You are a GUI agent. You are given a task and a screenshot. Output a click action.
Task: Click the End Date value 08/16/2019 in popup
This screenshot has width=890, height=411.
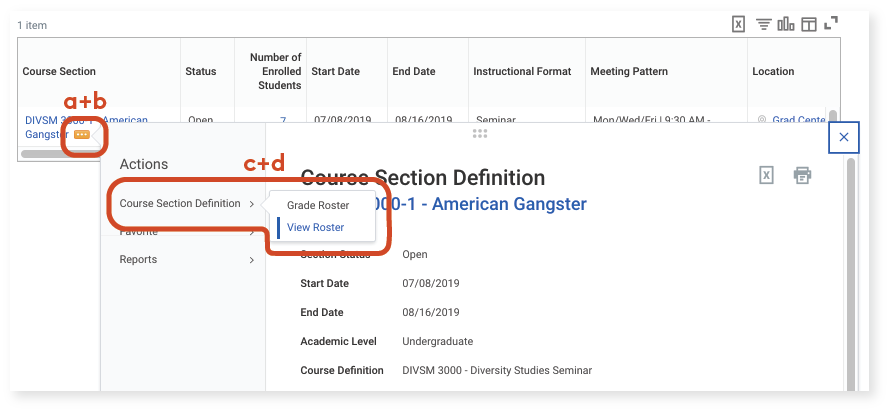pos(431,312)
